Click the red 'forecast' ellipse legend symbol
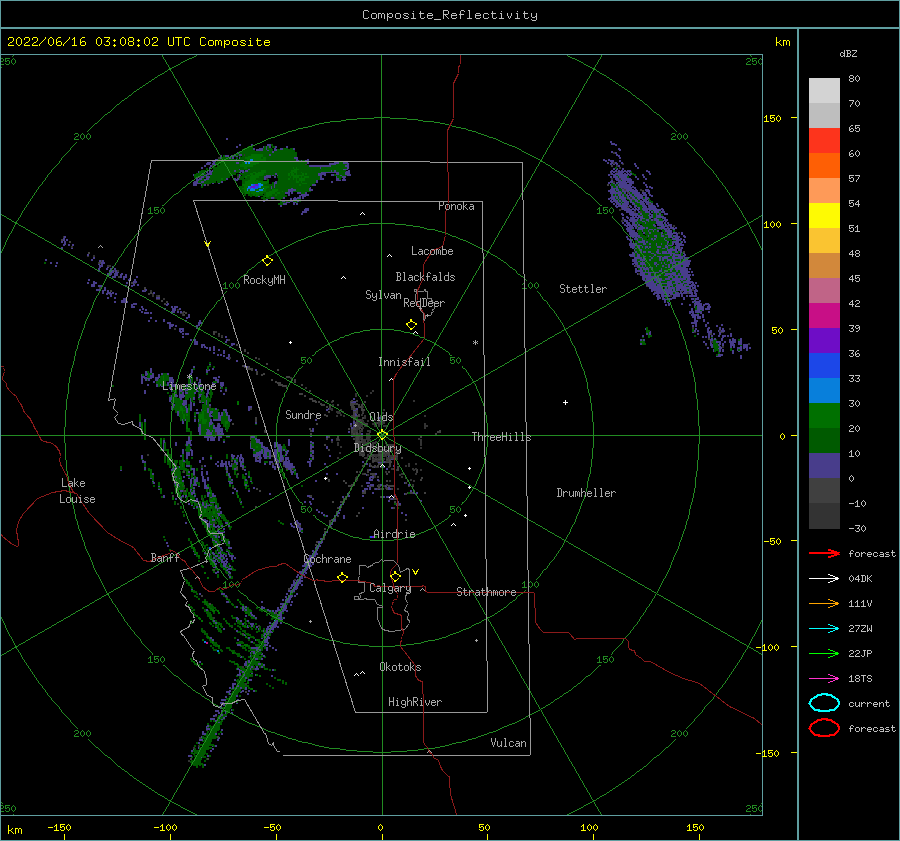Image resolution: width=900 pixels, height=841 pixels. coord(824,728)
